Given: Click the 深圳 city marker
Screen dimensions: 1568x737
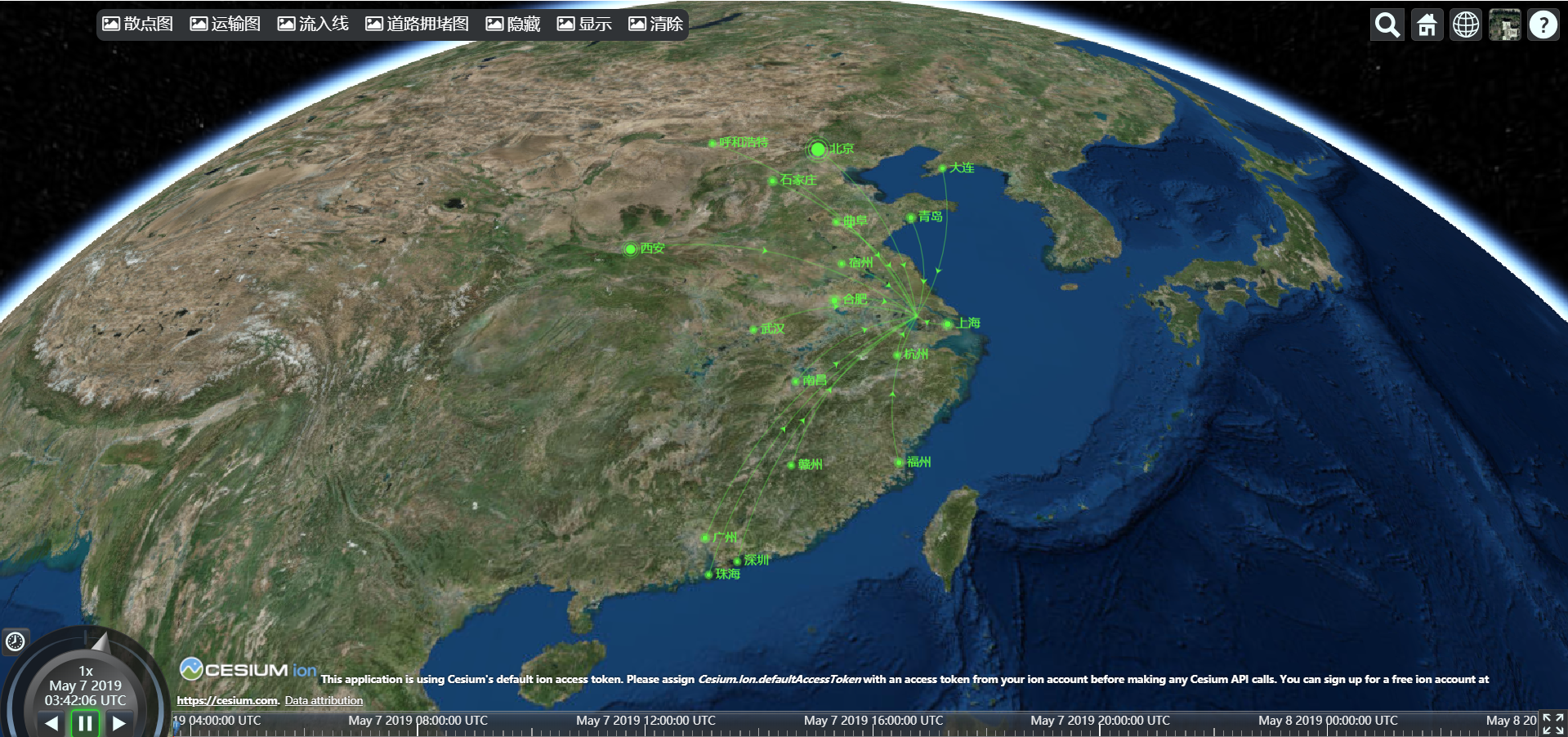Looking at the screenshot, I should tap(737, 561).
